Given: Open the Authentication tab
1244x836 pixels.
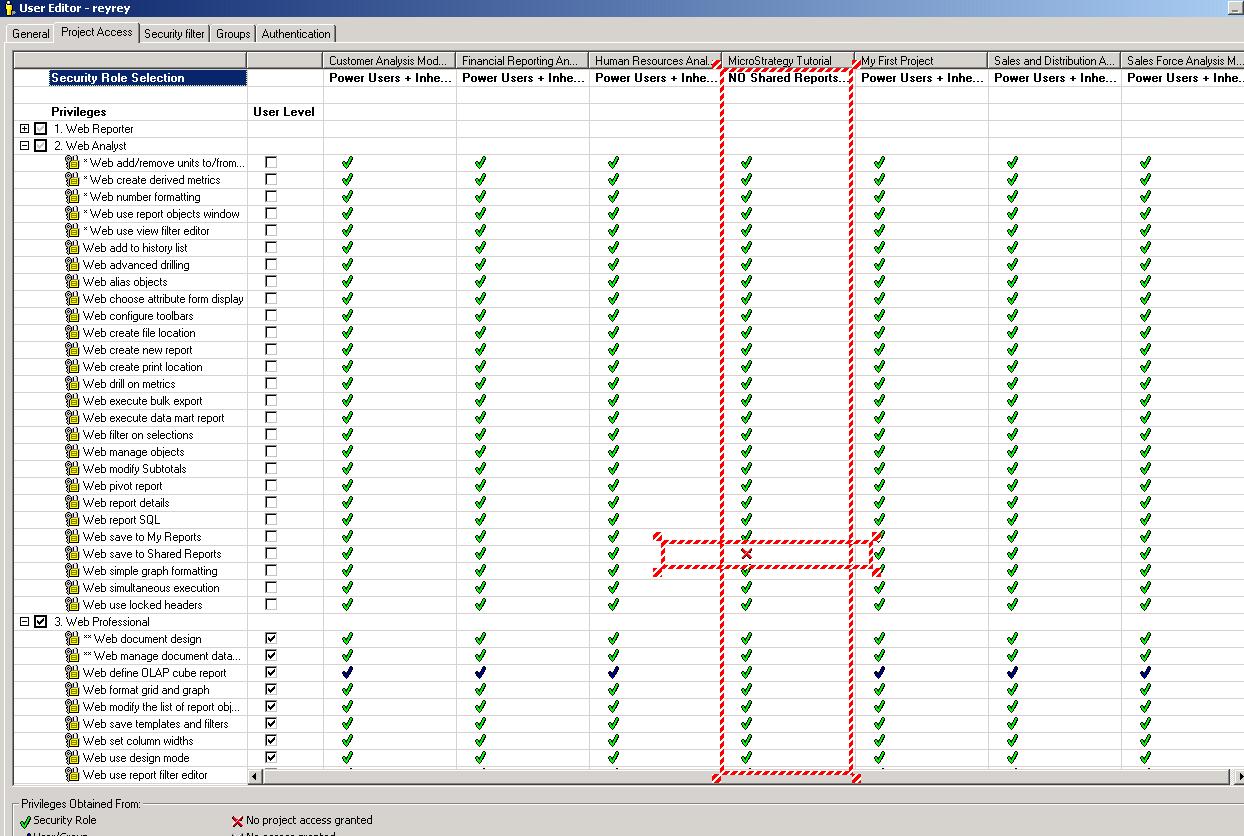Looking at the screenshot, I should [x=295, y=32].
